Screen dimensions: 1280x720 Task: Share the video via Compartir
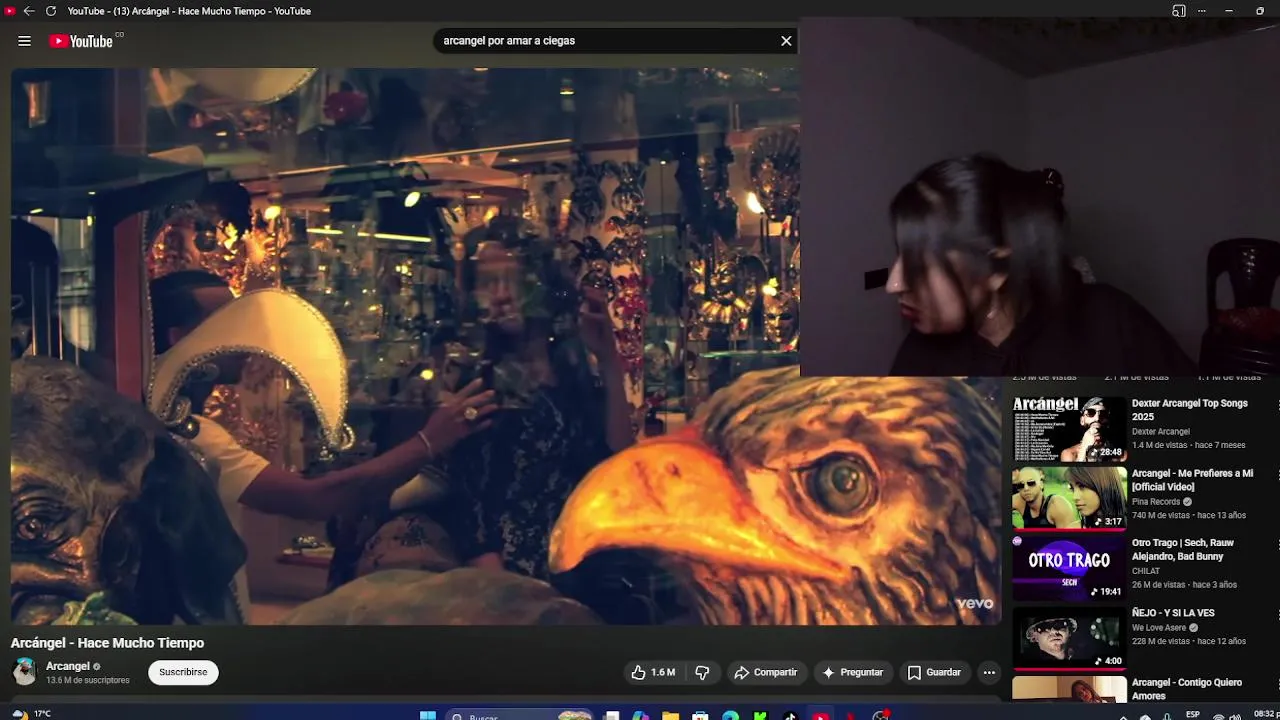click(766, 672)
